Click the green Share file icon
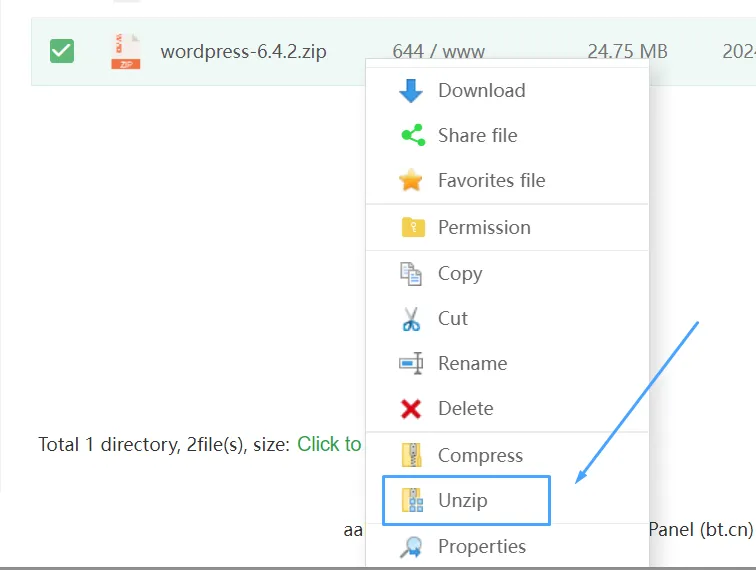 click(x=413, y=135)
